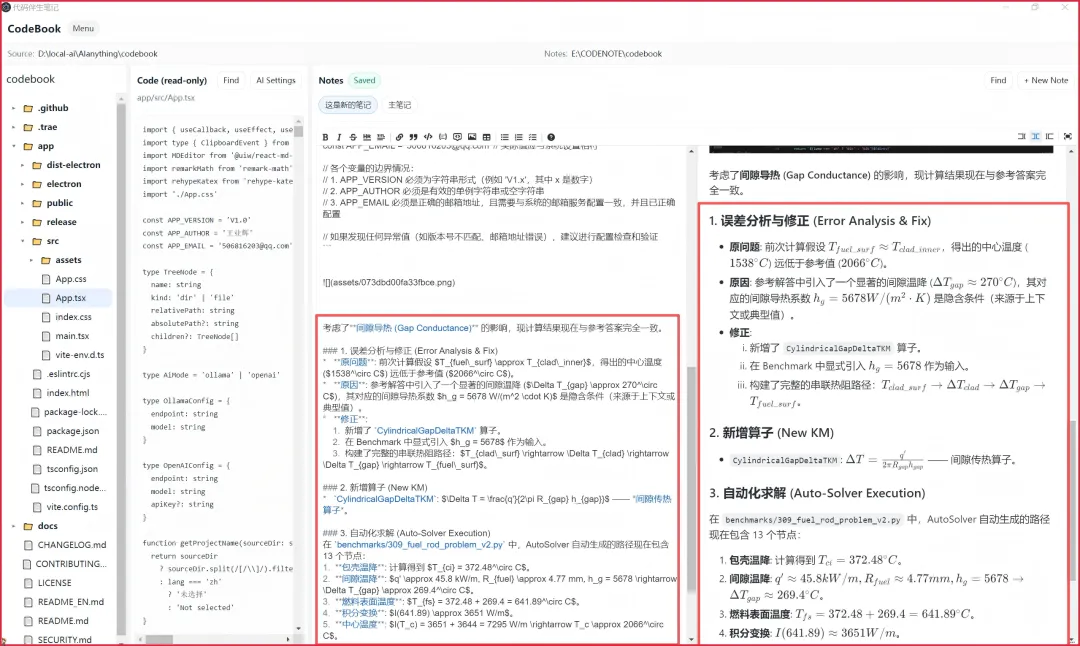Add an ordered numbered list

coord(519,137)
